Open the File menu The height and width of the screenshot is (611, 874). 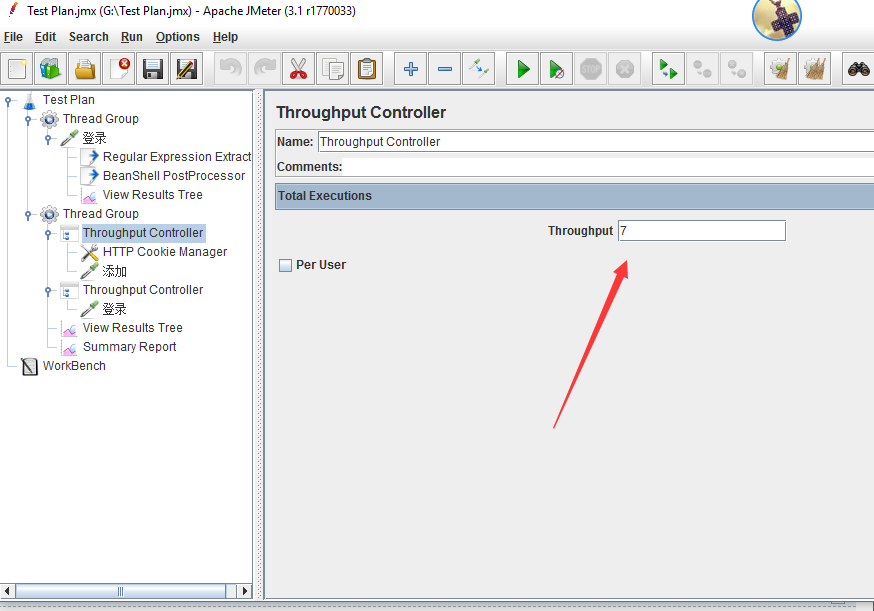[13, 37]
